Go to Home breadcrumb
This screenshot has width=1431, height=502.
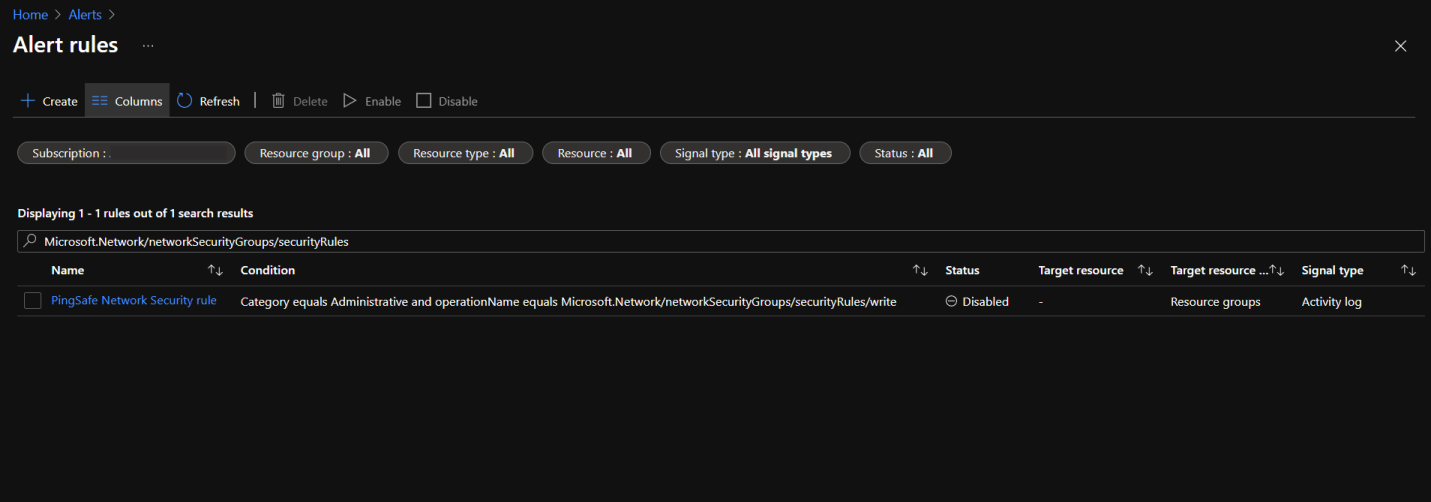tap(30, 15)
